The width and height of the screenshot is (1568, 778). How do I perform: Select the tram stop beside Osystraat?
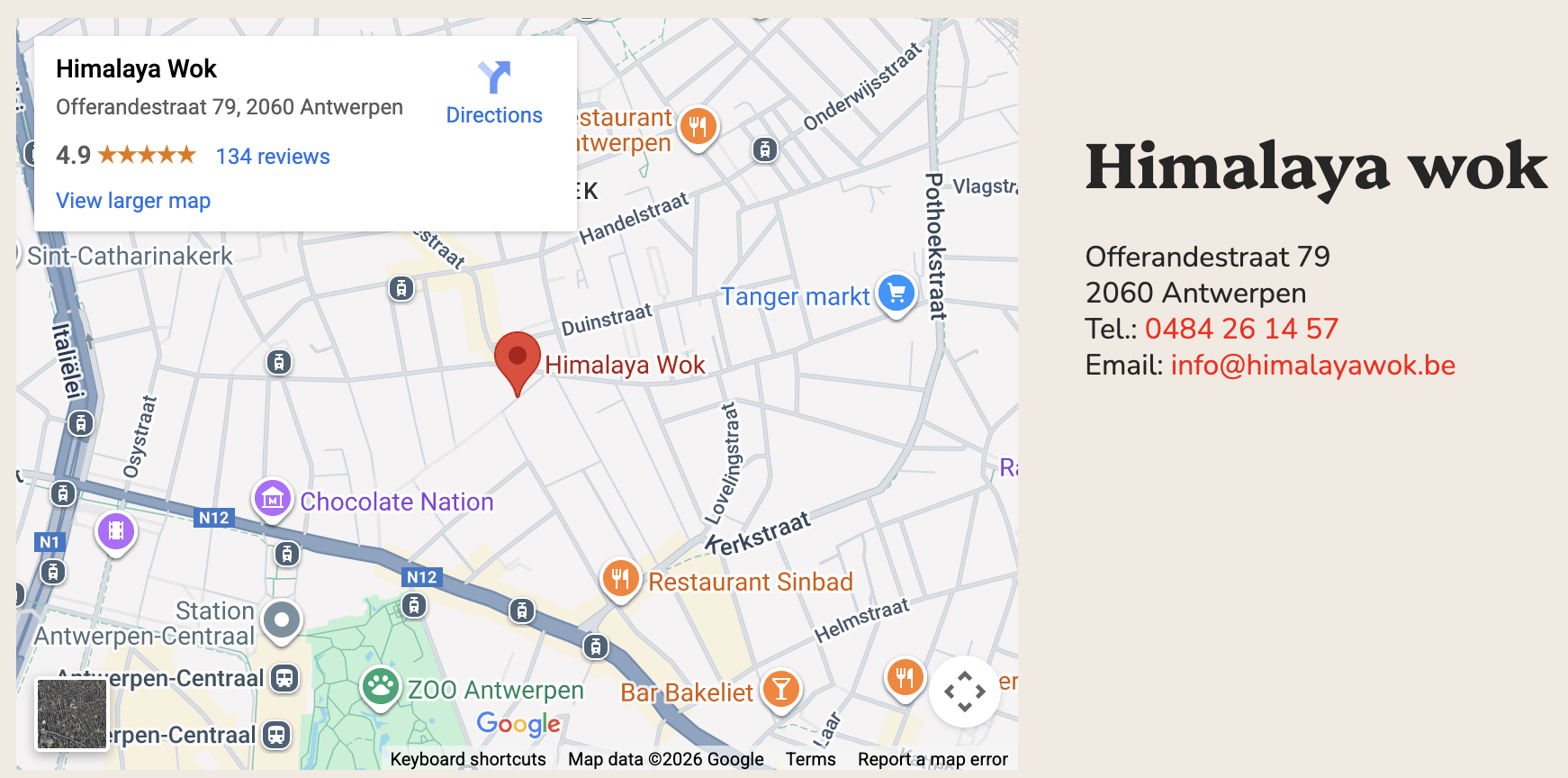coord(279,363)
